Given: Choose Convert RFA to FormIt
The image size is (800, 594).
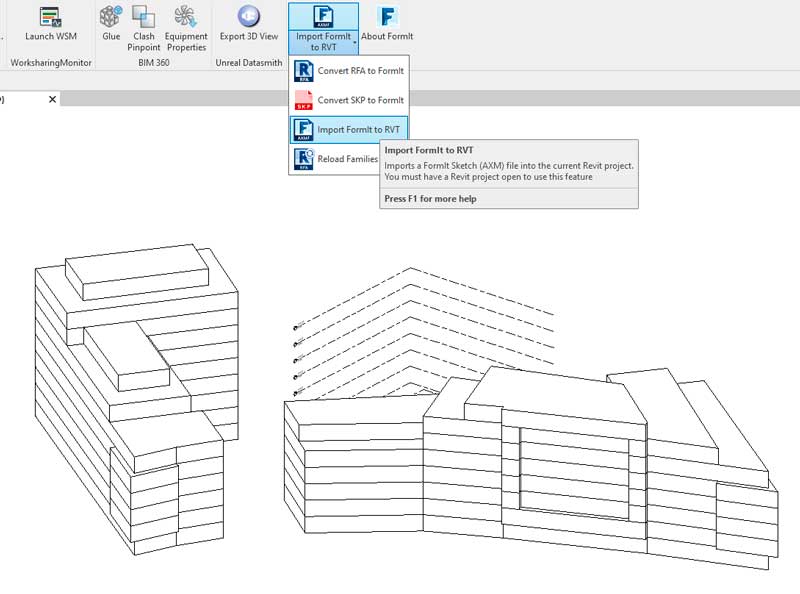Looking at the screenshot, I should tap(348, 72).
